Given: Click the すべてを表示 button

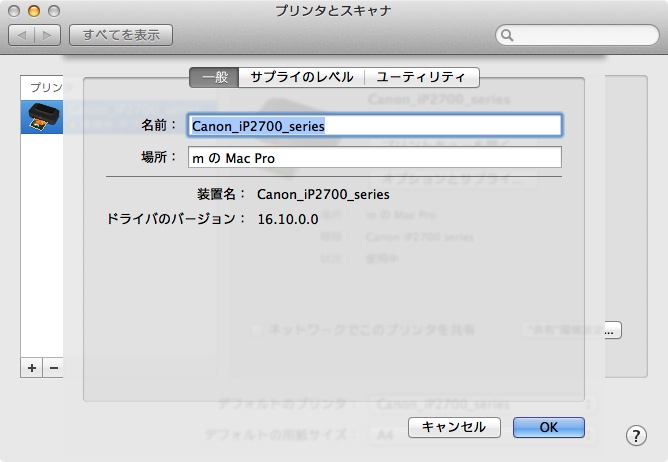Looking at the screenshot, I should 121,35.
